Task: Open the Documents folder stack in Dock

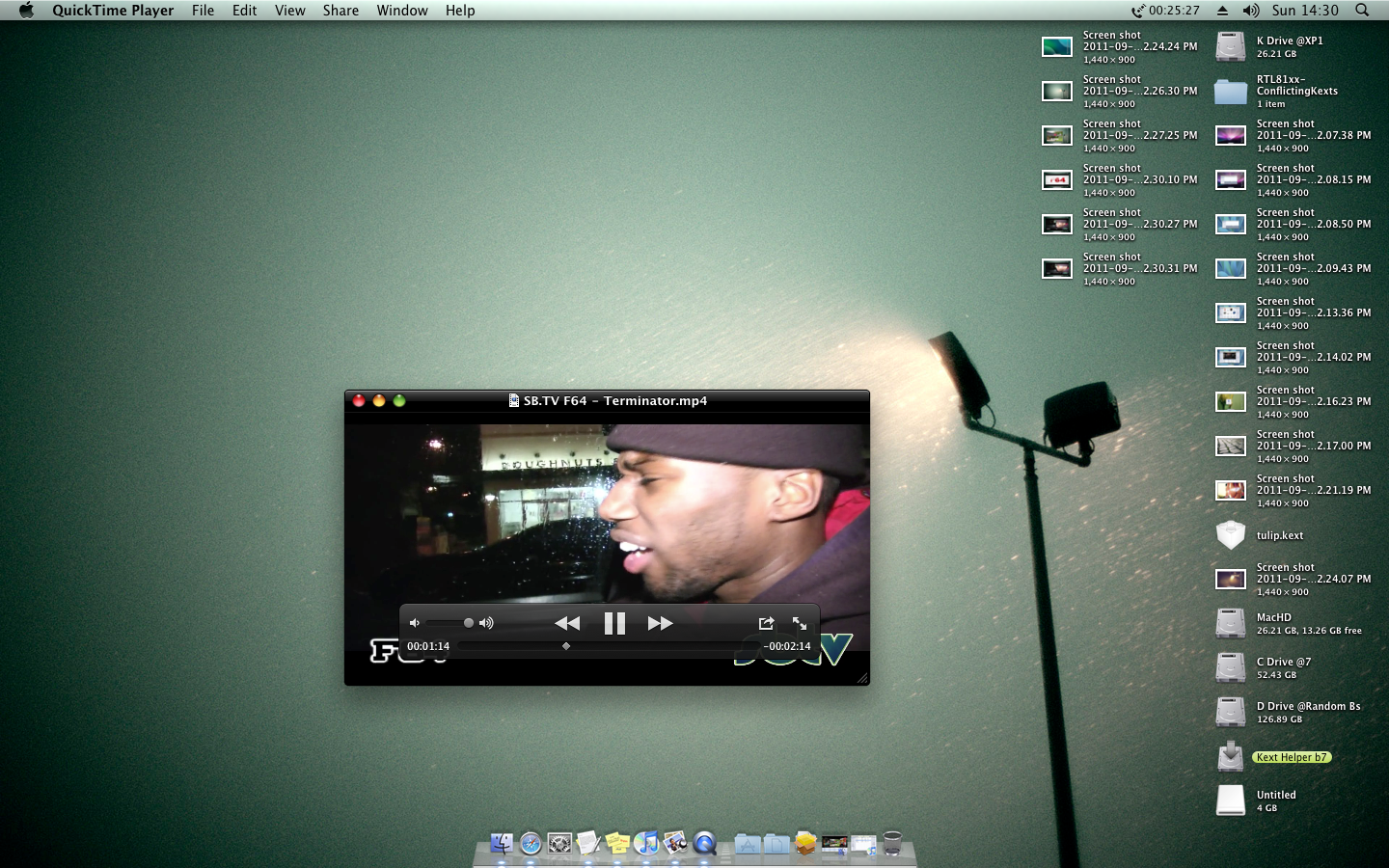Action: [776, 844]
